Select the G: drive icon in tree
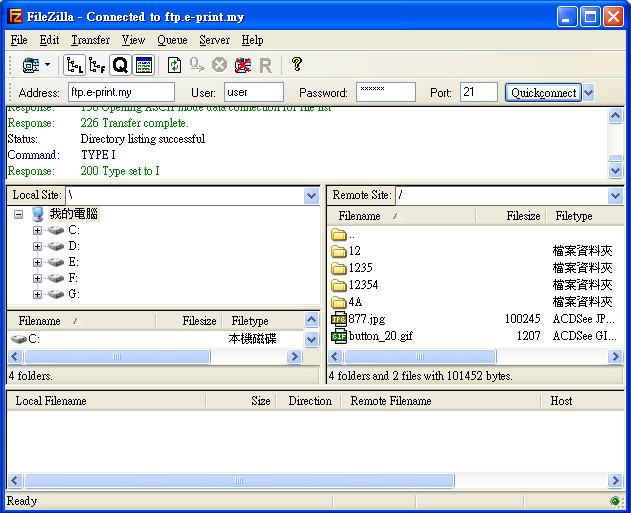The width and height of the screenshot is (631, 513). point(56,295)
